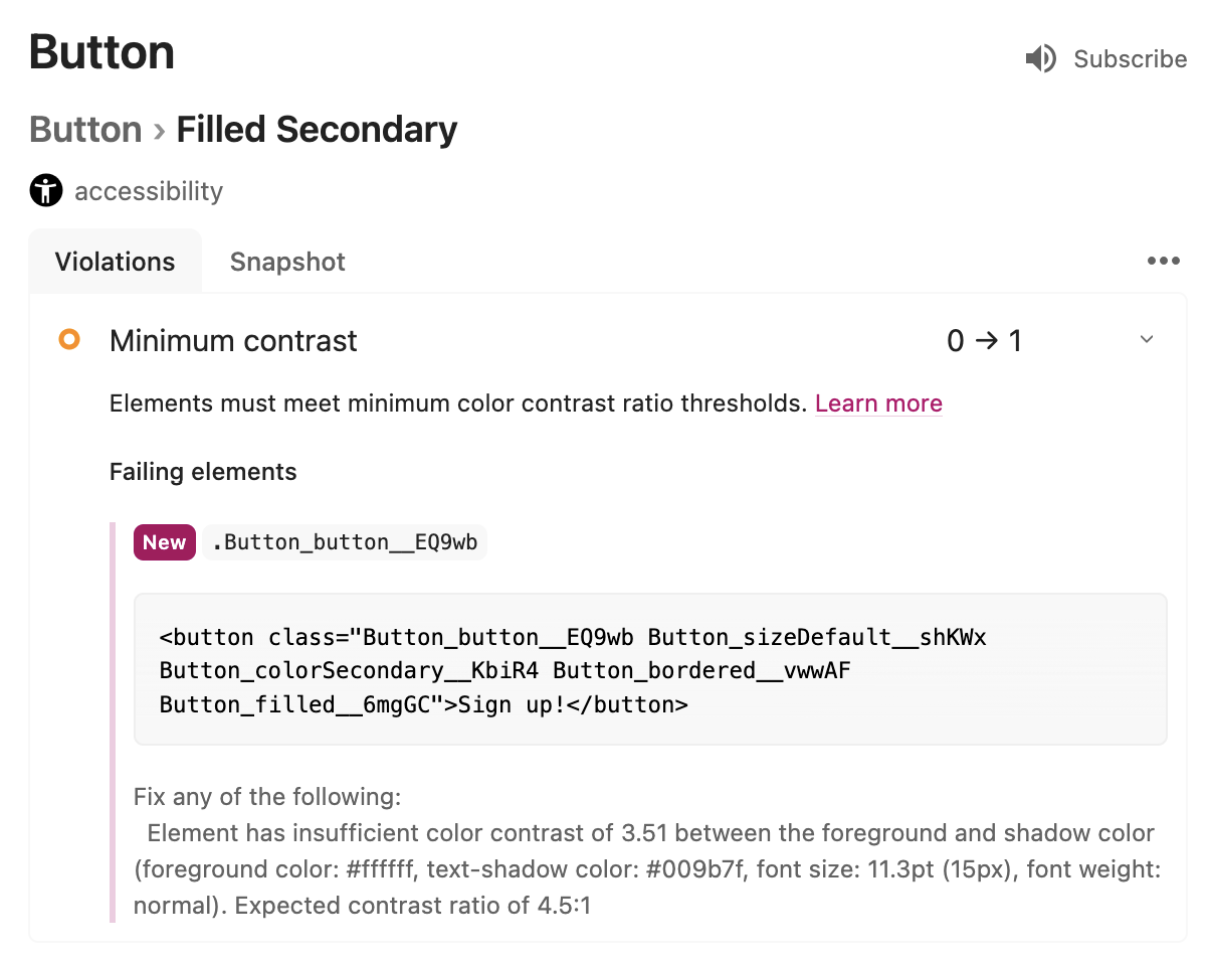Select the HTML button code snippet block

(x=650, y=670)
